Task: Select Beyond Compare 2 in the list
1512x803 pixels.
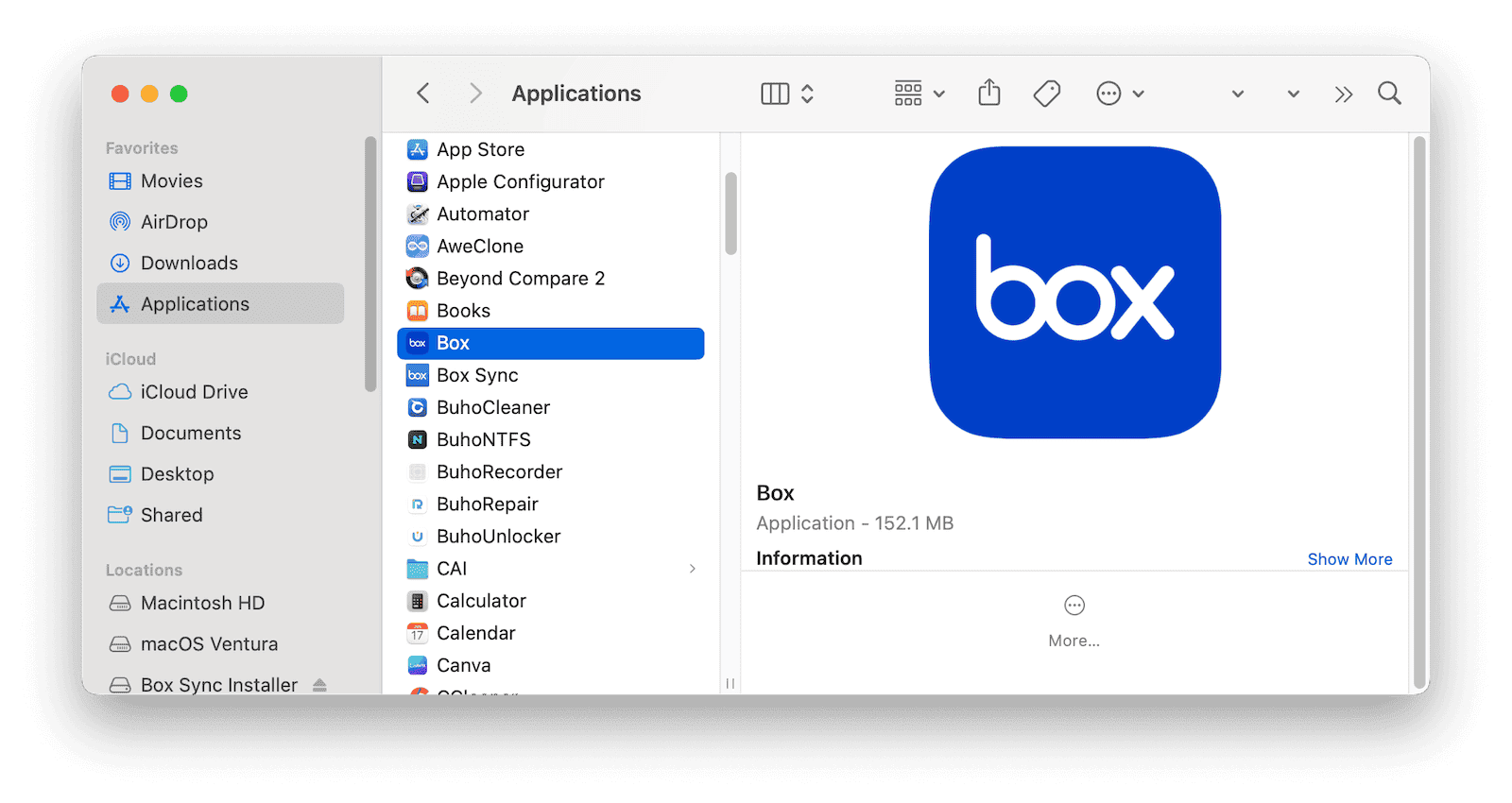Action: [x=551, y=278]
